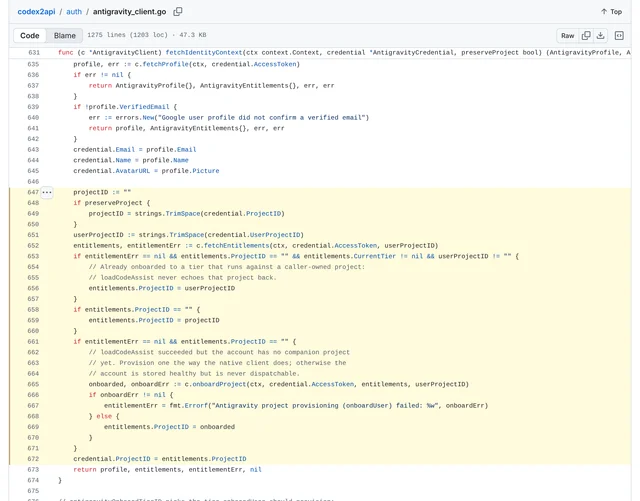Image resolution: width=640 pixels, height=501 pixels.
Task: Click fetchIdentityContext function name in sticky header
Action: pyautogui.click(x=204, y=53)
